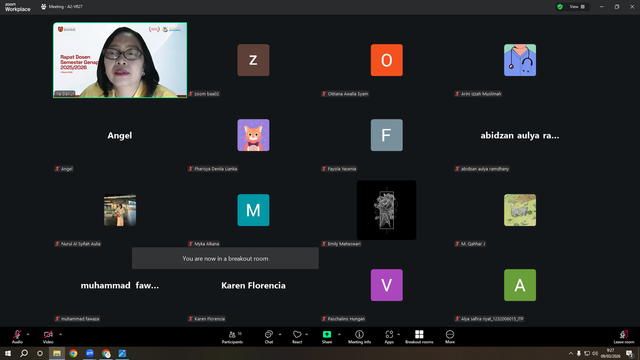Open Breakout rooms

[419, 337]
